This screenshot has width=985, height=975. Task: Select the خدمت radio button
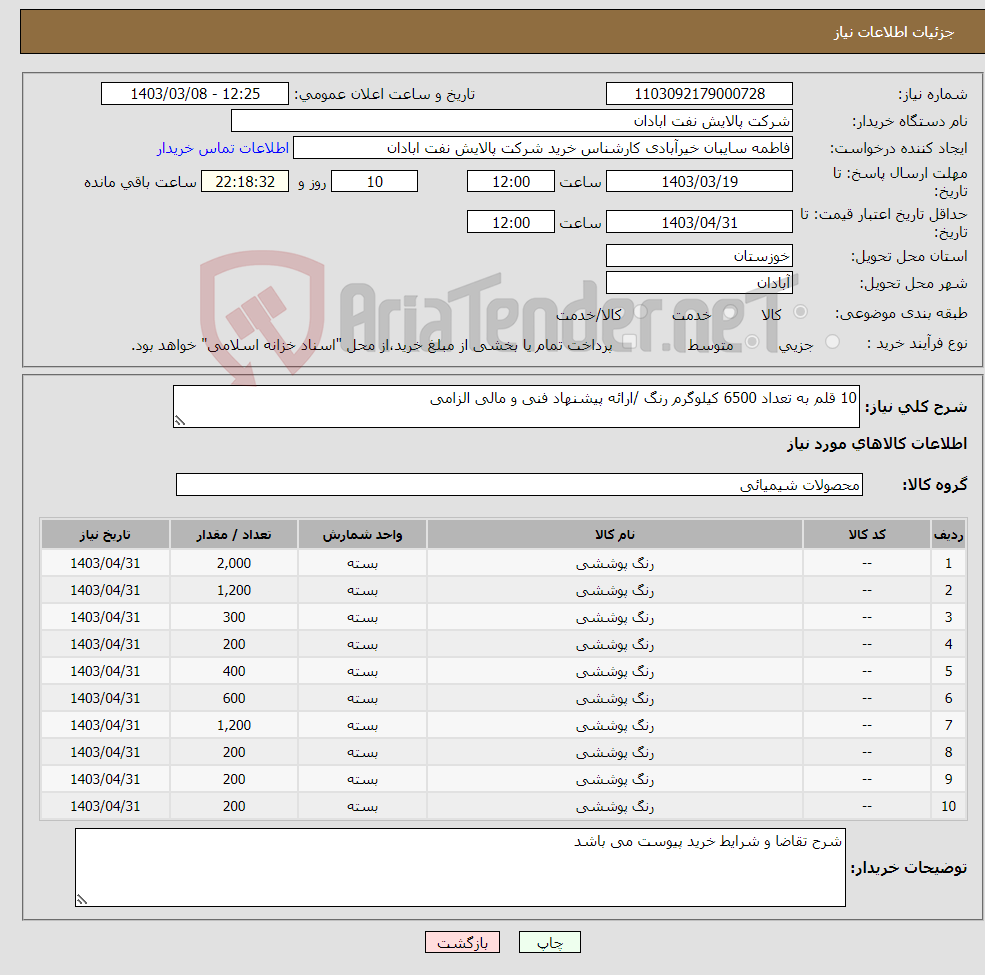(x=729, y=312)
